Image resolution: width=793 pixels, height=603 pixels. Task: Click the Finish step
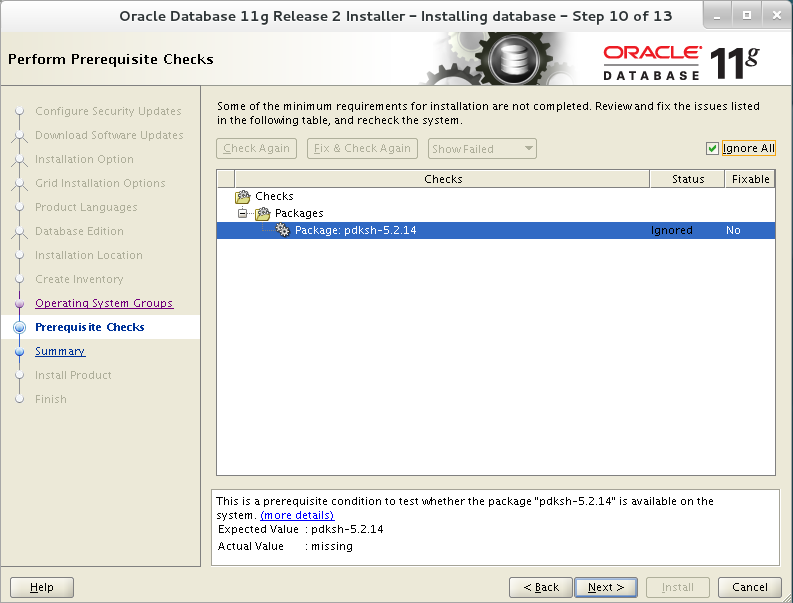(51, 399)
